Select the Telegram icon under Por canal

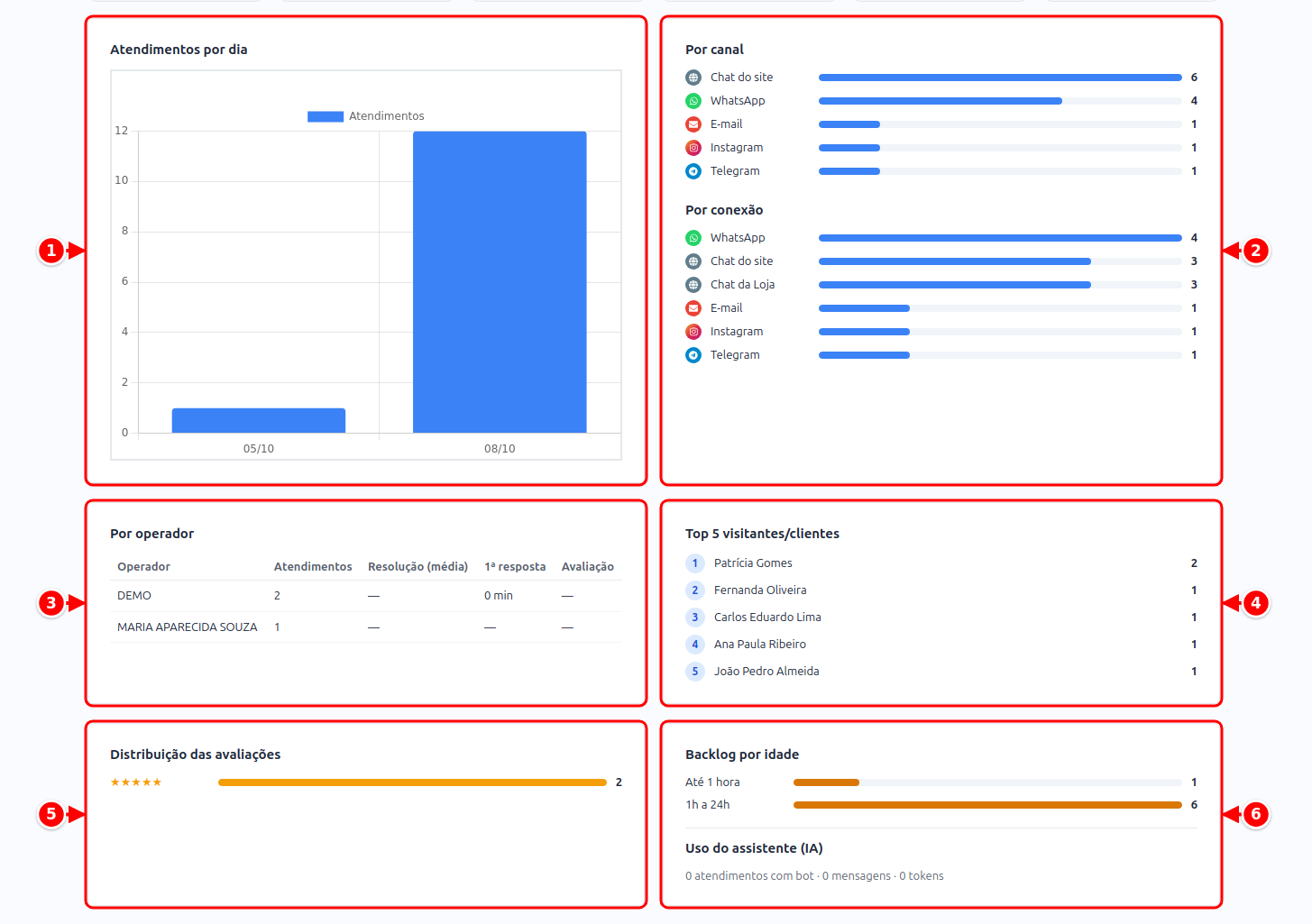click(693, 171)
